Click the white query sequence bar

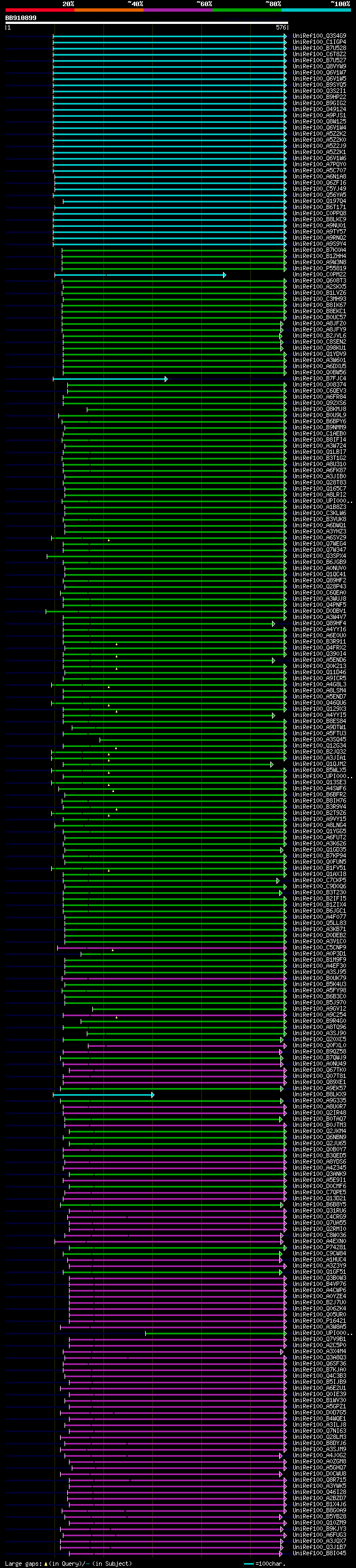147,23
